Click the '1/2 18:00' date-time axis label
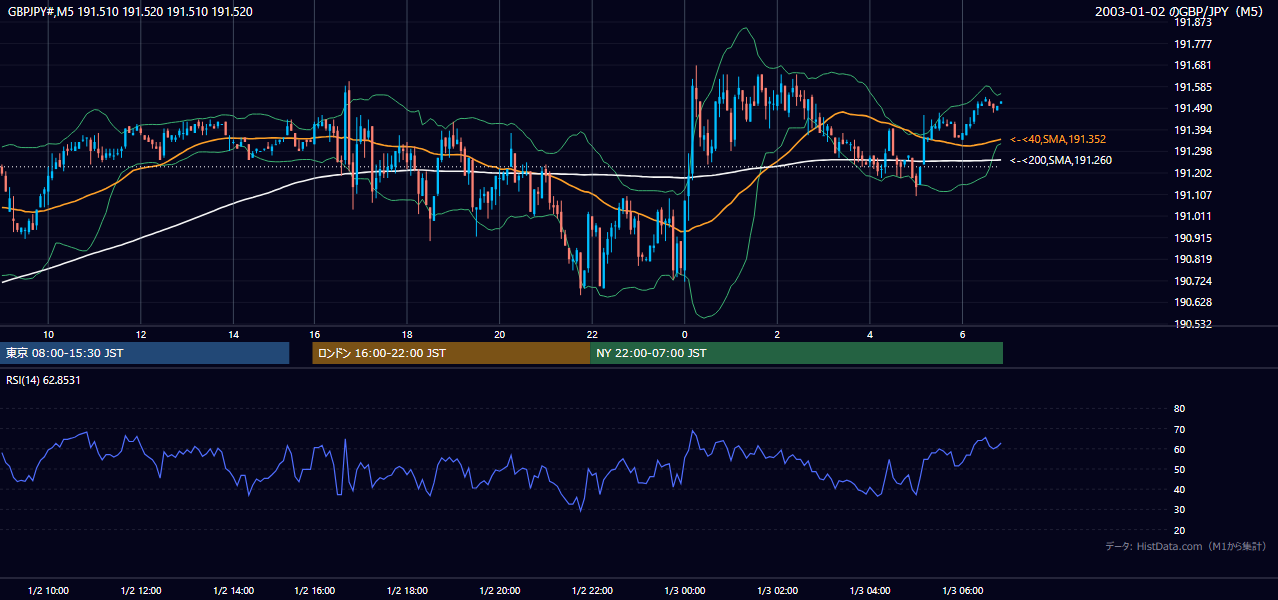This screenshot has width=1278, height=600. point(407,590)
